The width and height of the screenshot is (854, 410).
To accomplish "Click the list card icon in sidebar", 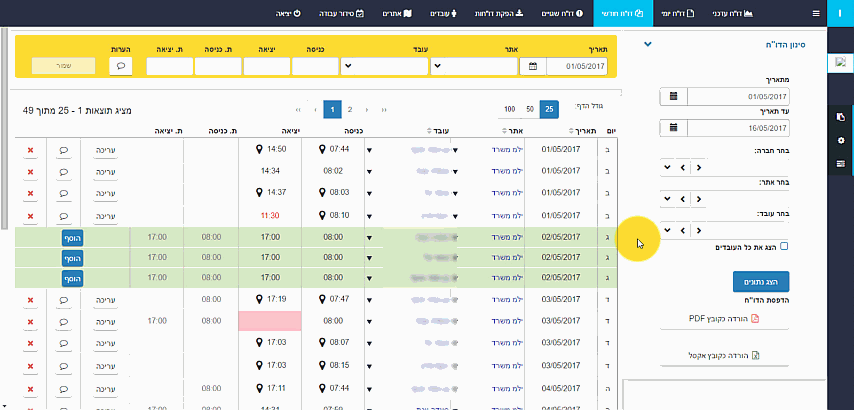I will click(x=840, y=163).
